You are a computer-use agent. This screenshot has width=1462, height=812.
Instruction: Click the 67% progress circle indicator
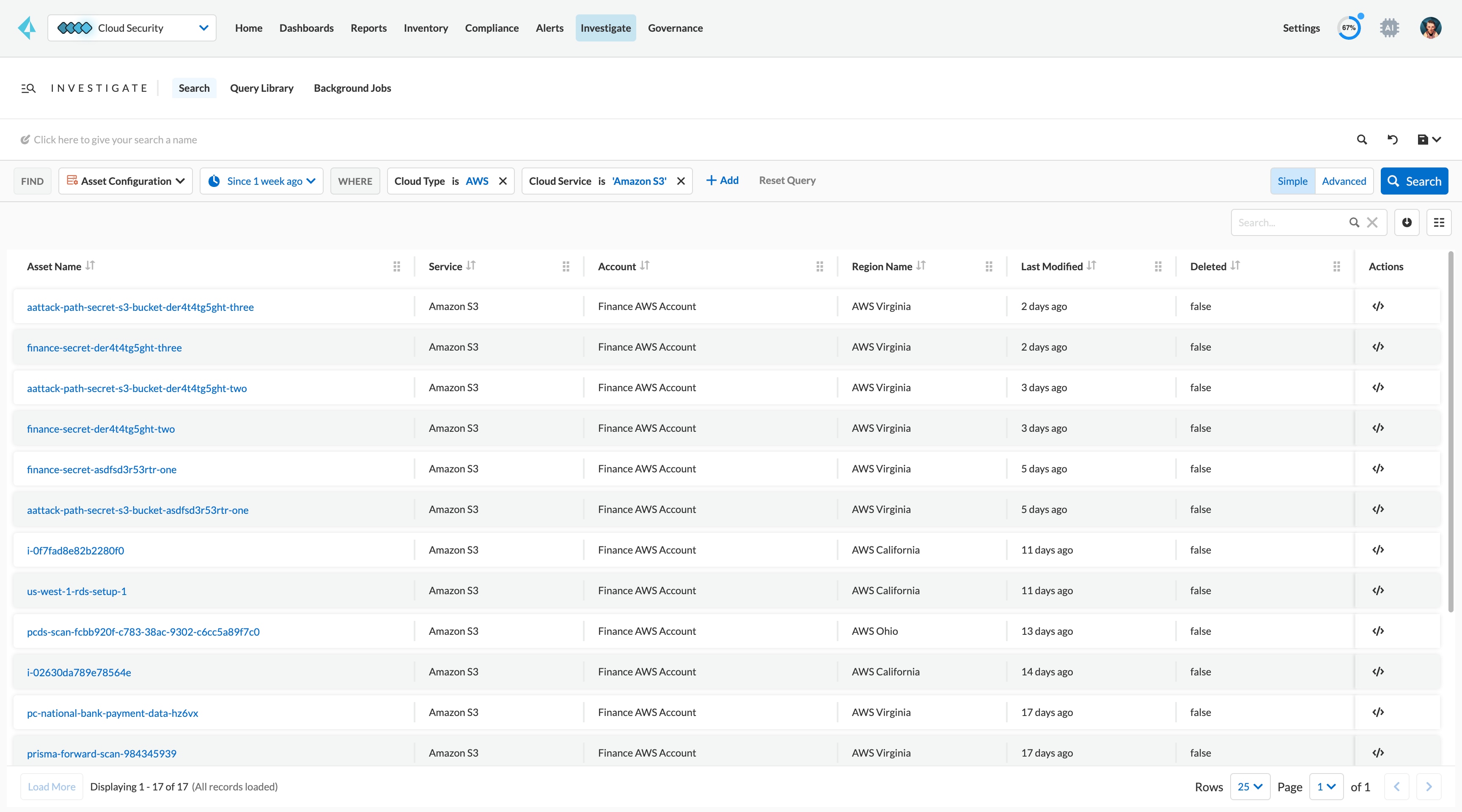[x=1349, y=28]
